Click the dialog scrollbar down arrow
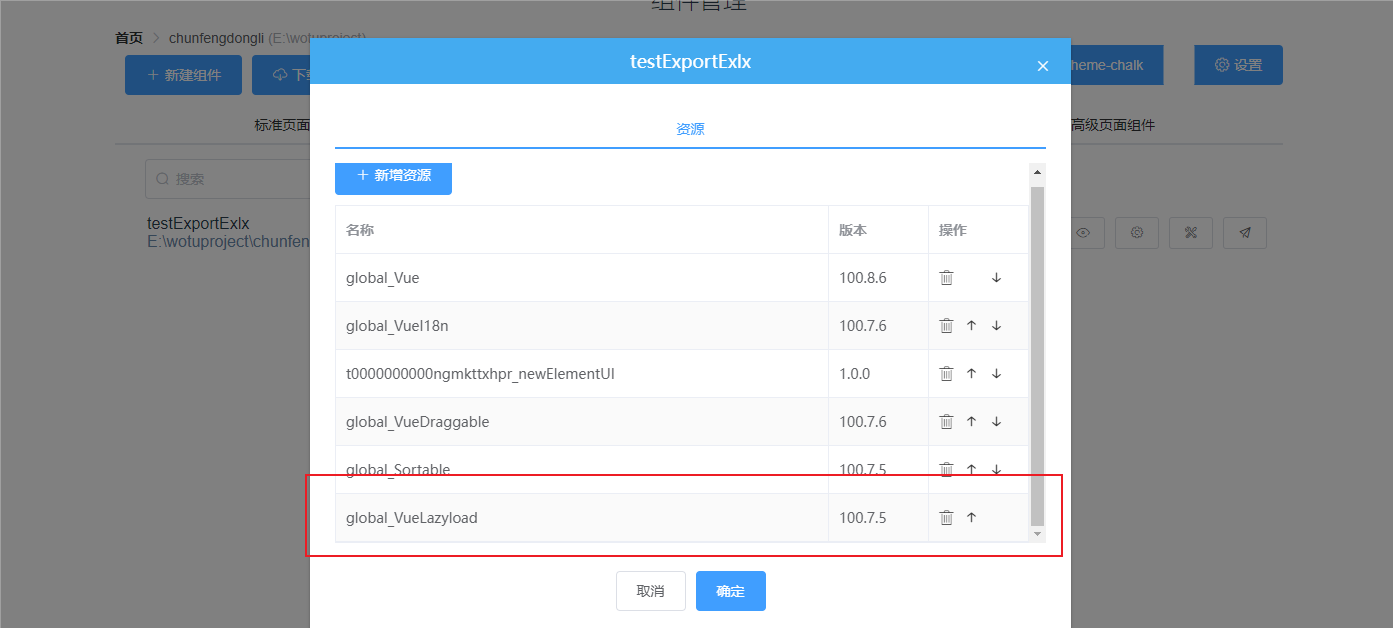The image size is (1393, 628). [1037, 534]
